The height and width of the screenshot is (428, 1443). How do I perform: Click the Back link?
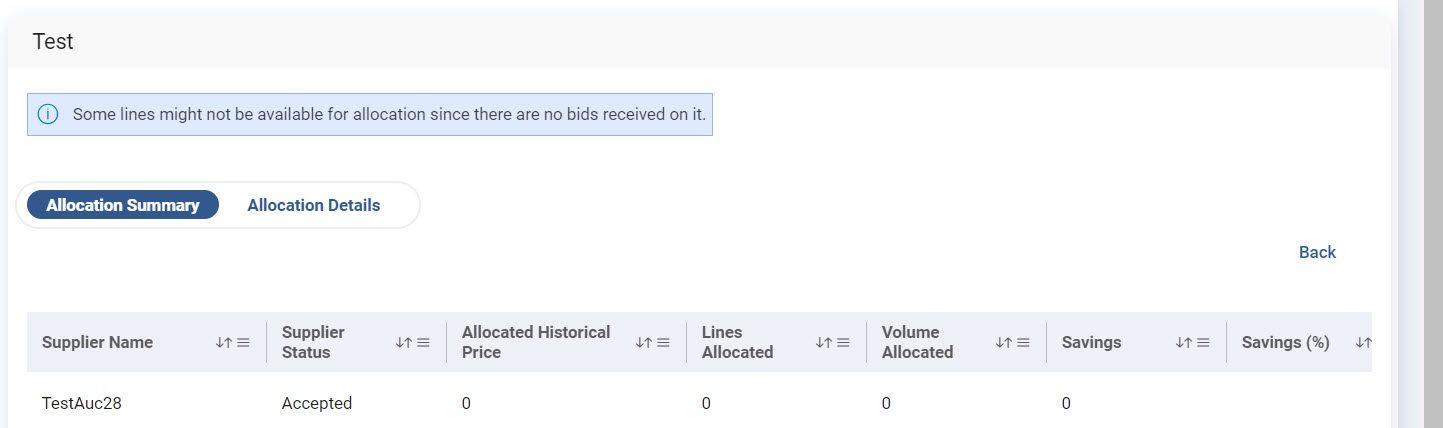pos(1317,252)
